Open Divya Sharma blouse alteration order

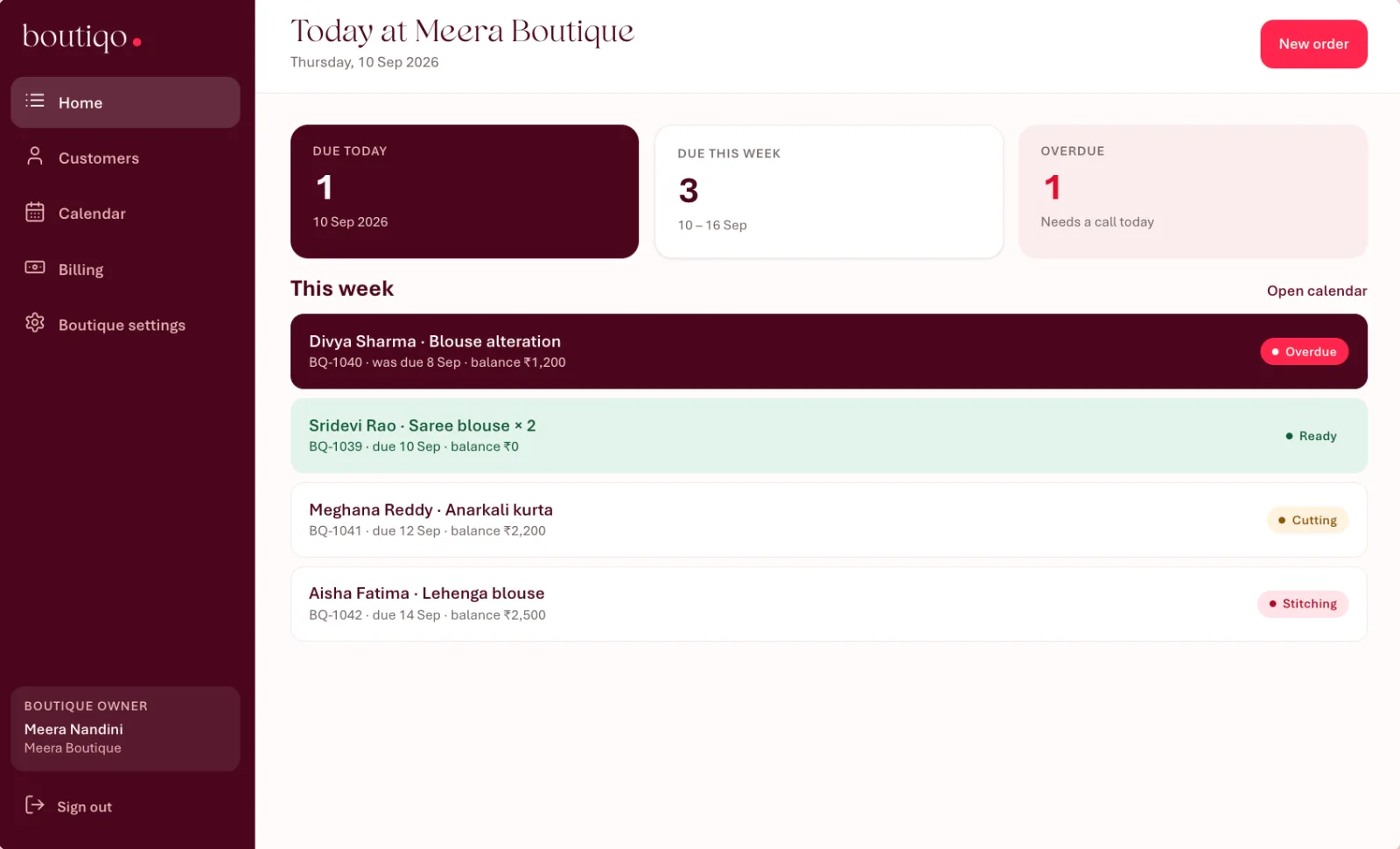pos(829,351)
